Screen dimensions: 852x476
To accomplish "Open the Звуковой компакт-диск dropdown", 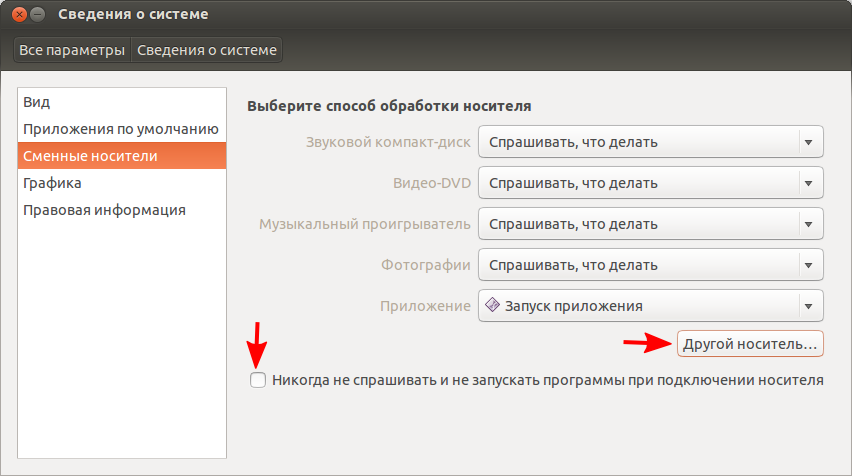I will [x=650, y=142].
